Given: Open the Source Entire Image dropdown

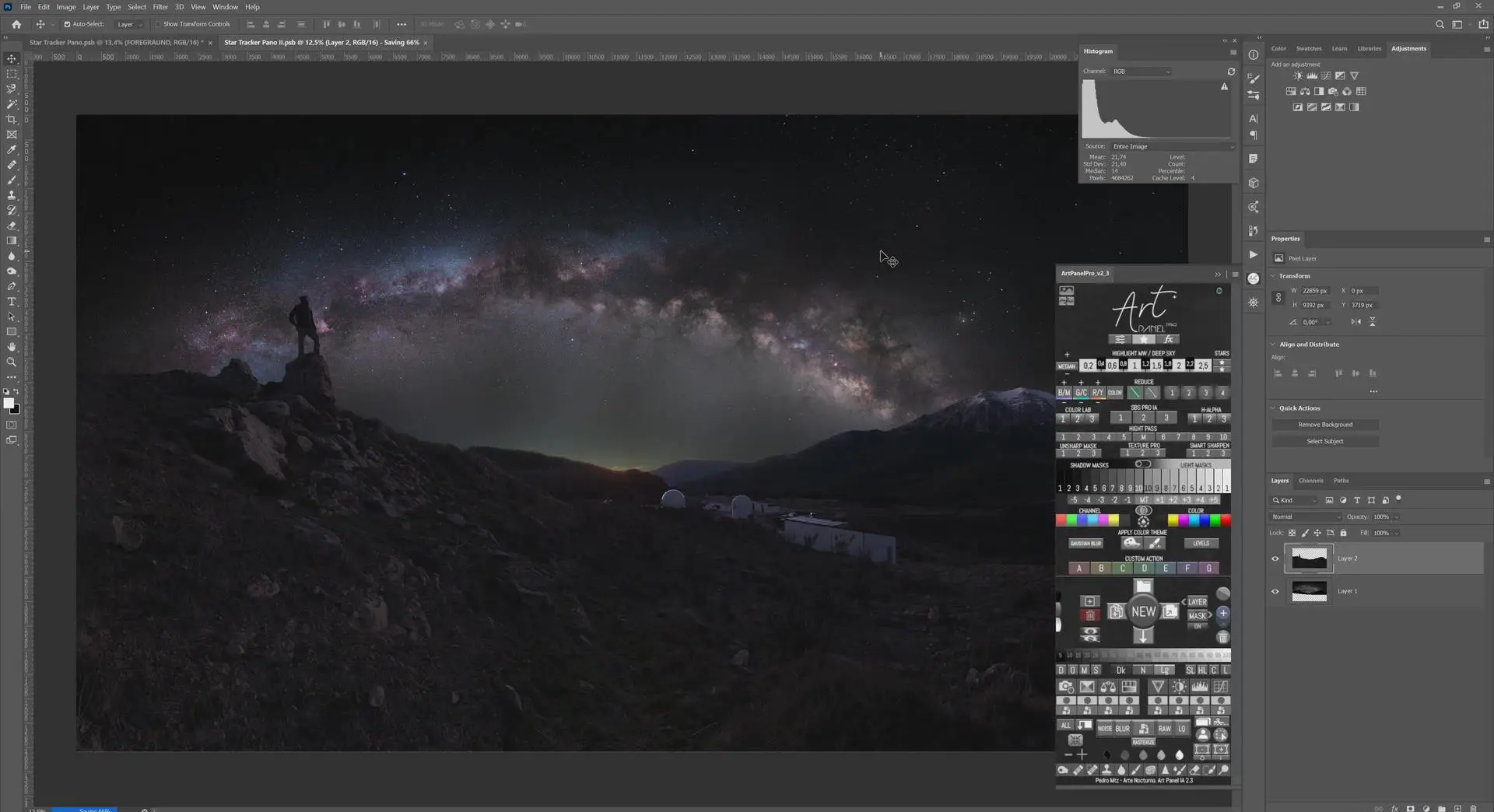Looking at the screenshot, I should pyautogui.click(x=1173, y=146).
